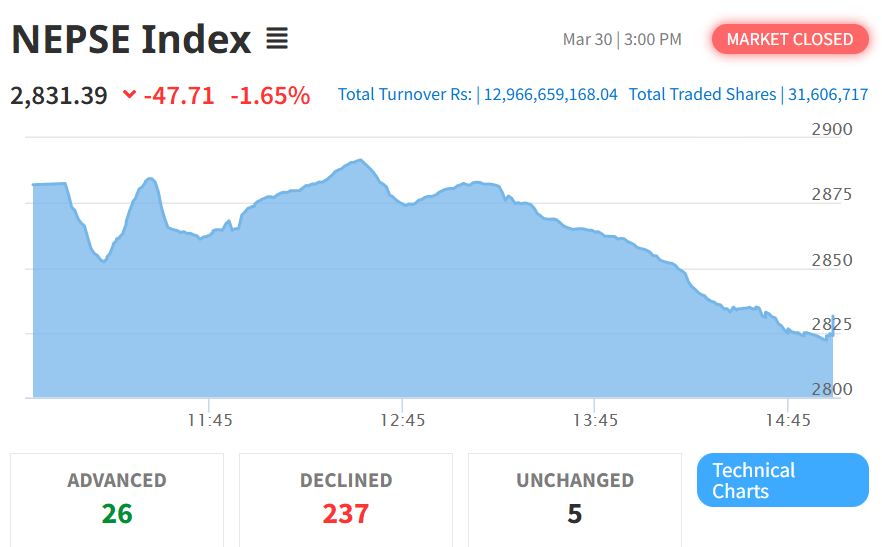Open the Technical Charts button

pos(782,481)
